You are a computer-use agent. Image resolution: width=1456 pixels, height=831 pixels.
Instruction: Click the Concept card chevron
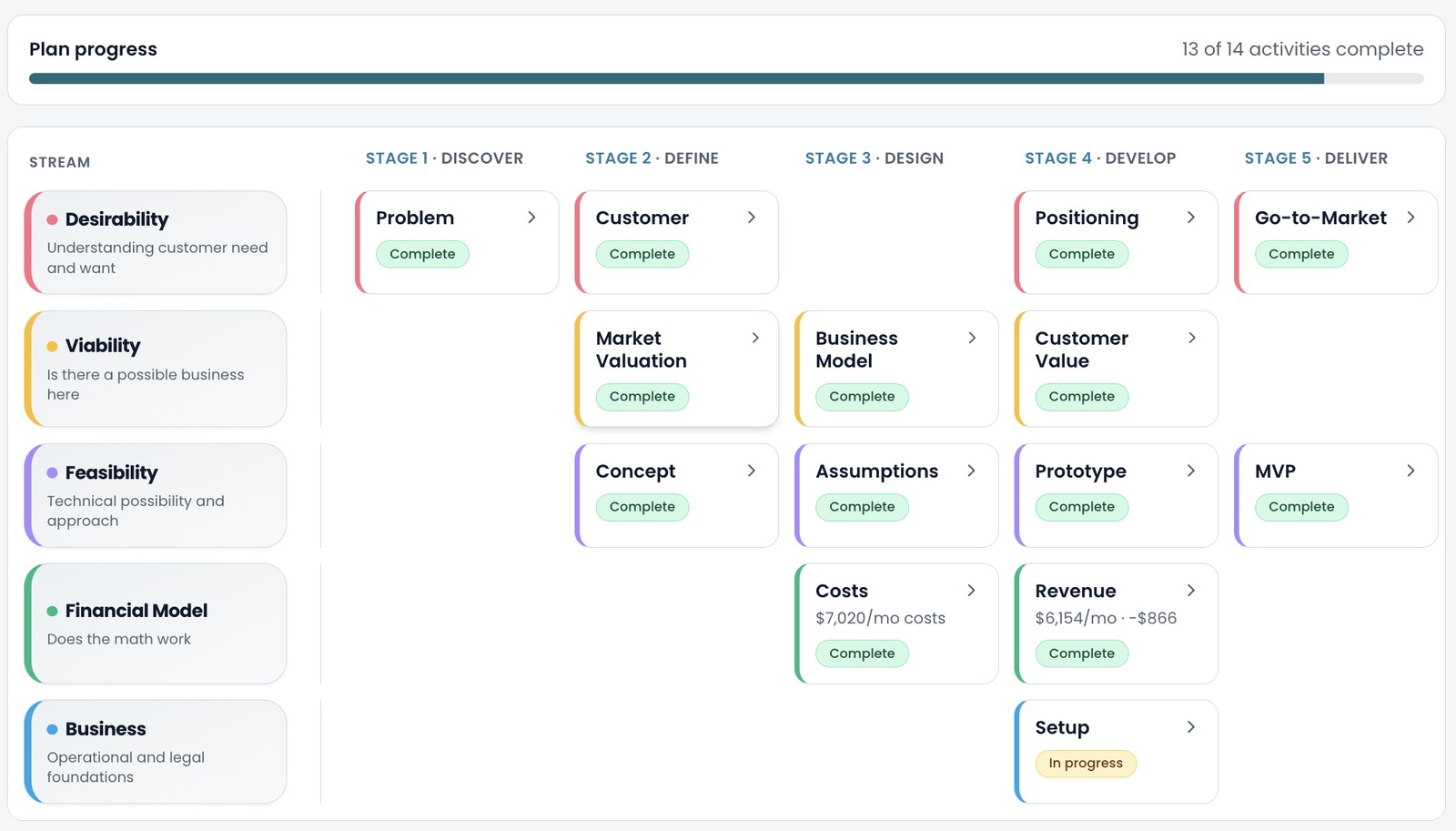pyautogui.click(x=752, y=471)
